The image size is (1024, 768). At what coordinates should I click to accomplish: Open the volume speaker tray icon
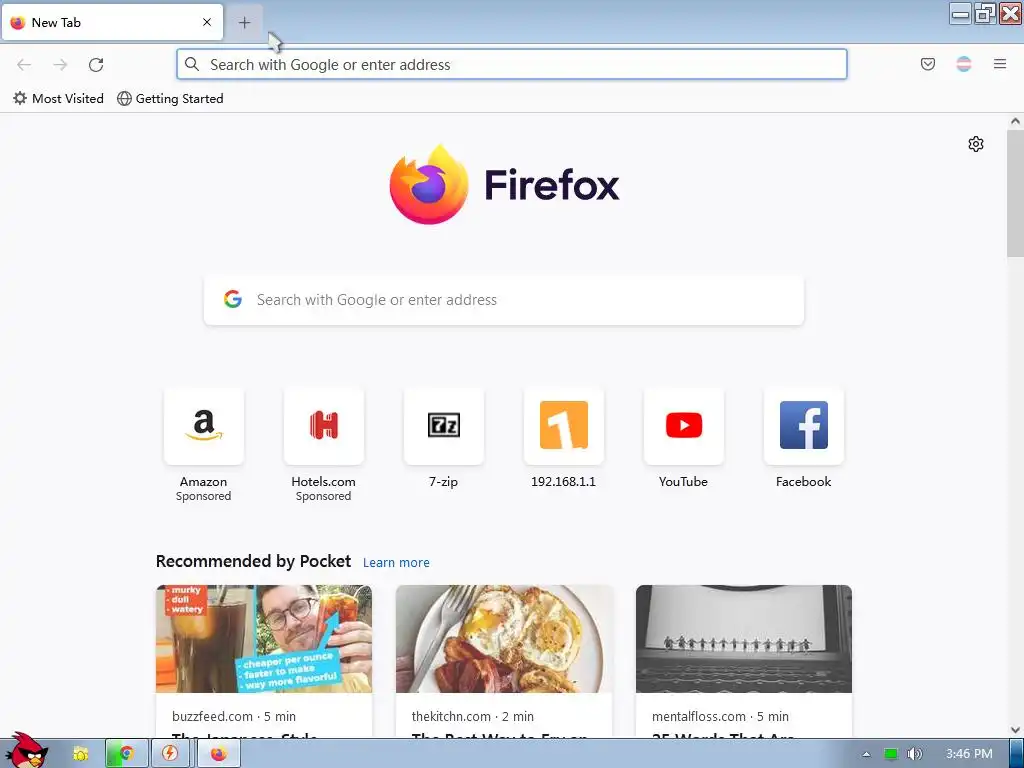(915, 754)
